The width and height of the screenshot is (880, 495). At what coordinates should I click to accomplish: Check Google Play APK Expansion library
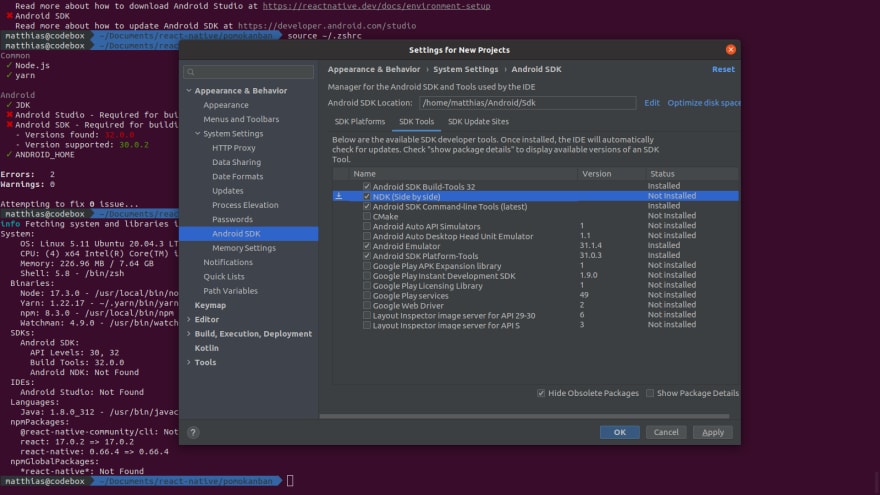click(x=366, y=266)
